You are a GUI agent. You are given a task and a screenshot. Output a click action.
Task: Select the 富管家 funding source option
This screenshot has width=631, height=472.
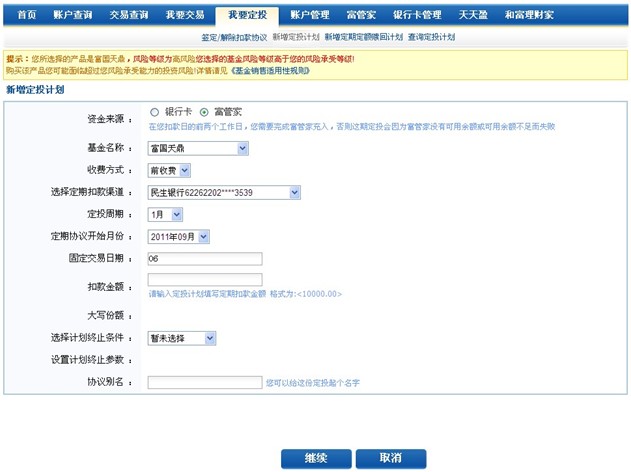[x=205, y=112]
